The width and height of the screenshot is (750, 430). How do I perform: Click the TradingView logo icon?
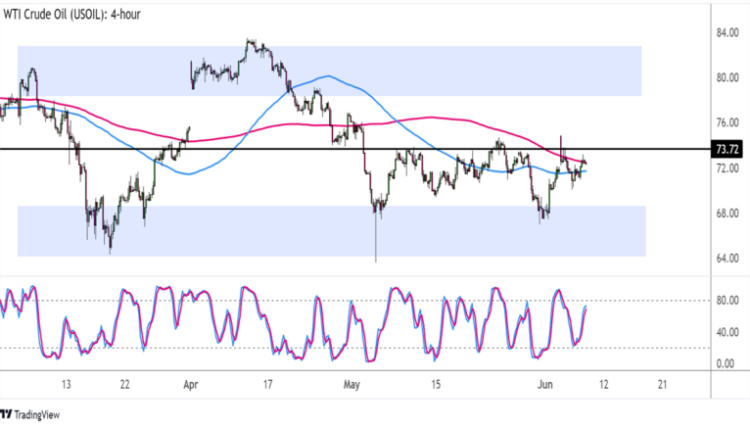click(x=6, y=414)
